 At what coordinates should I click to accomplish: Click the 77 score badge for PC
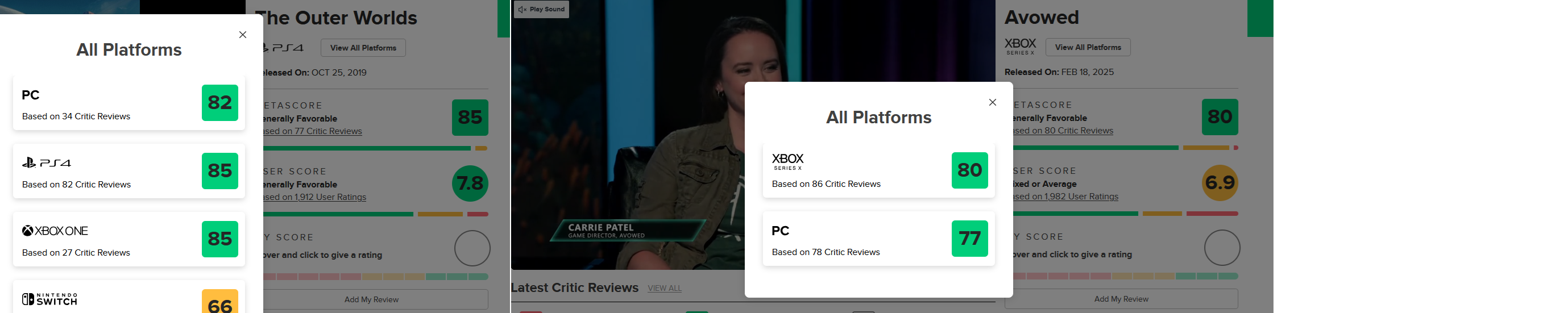click(x=970, y=238)
